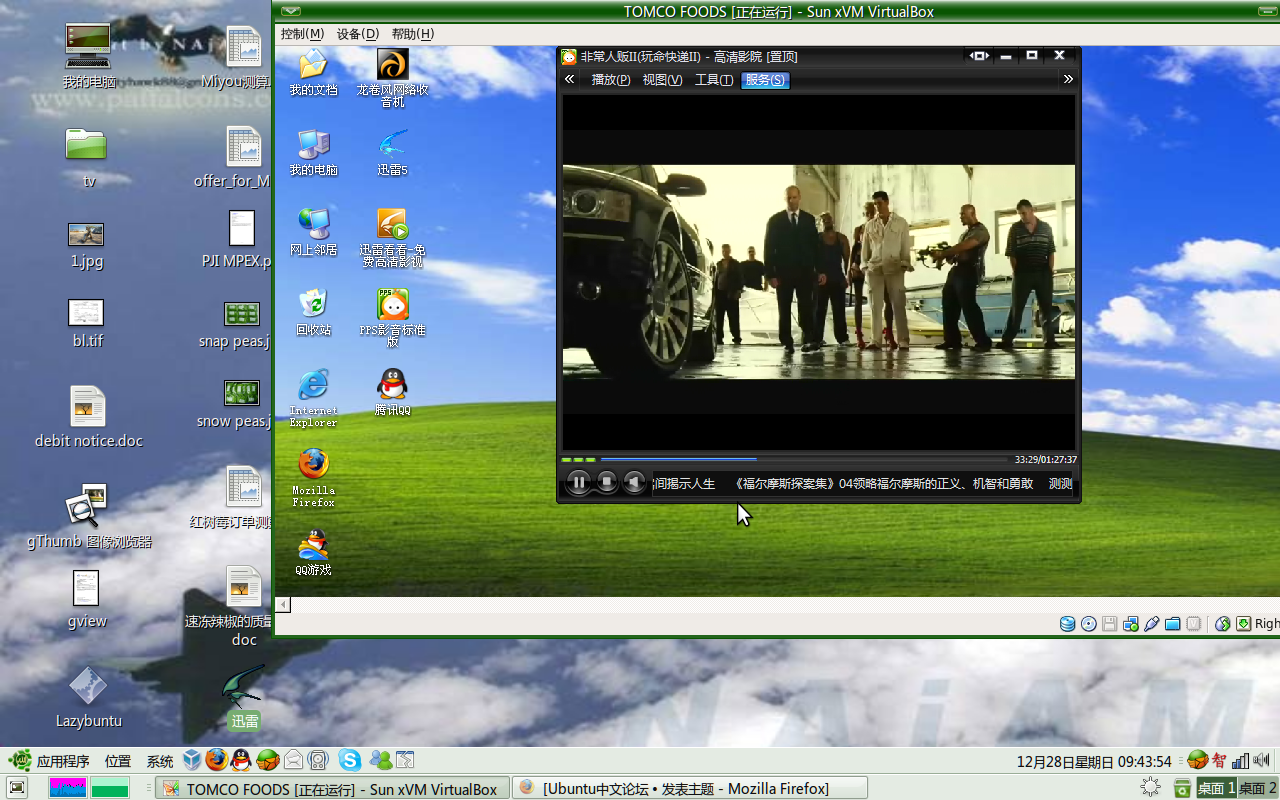Open bl.tif on host desktop

[87, 323]
